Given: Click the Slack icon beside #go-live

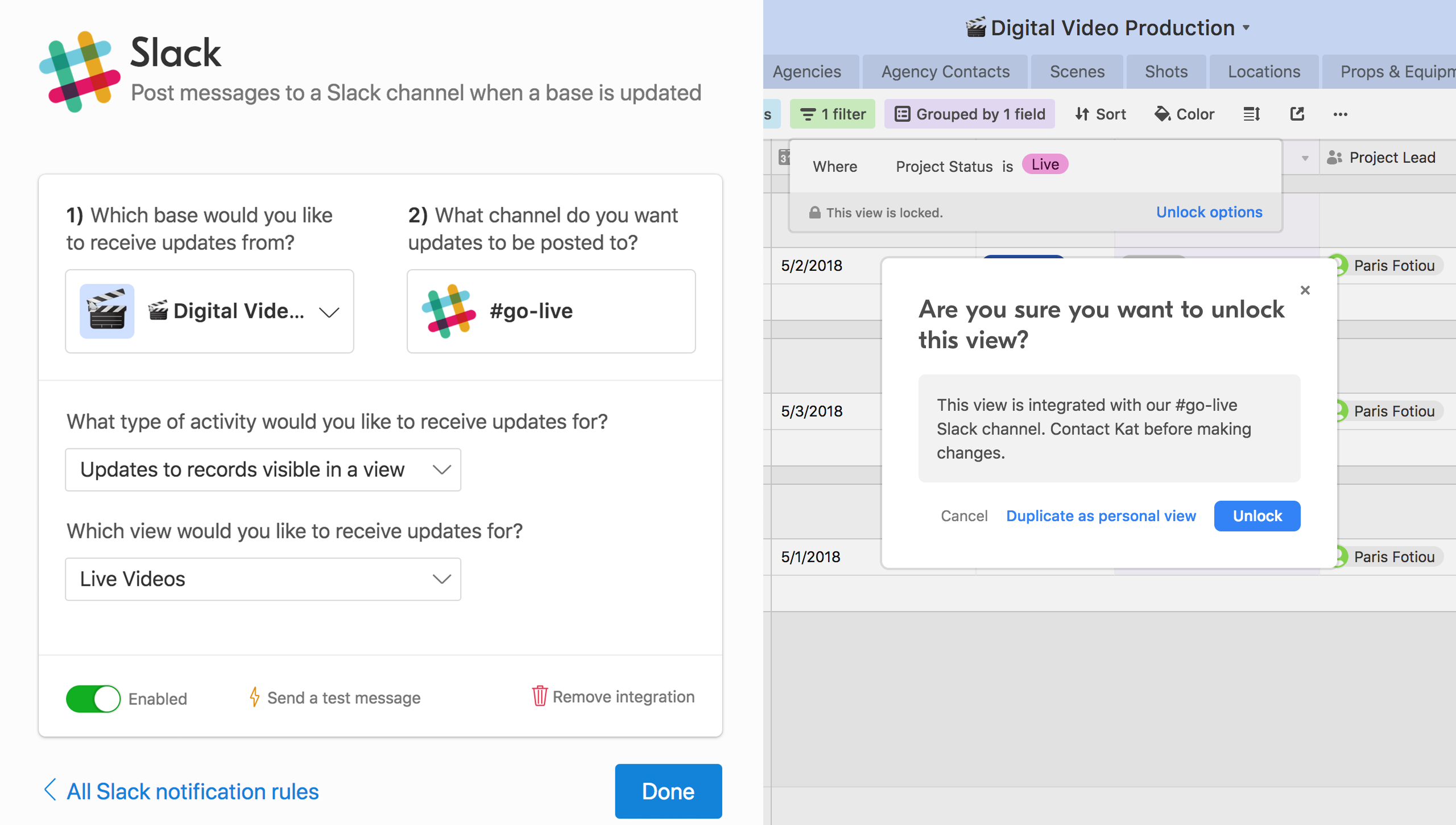Looking at the screenshot, I should [x=449, y=311].
